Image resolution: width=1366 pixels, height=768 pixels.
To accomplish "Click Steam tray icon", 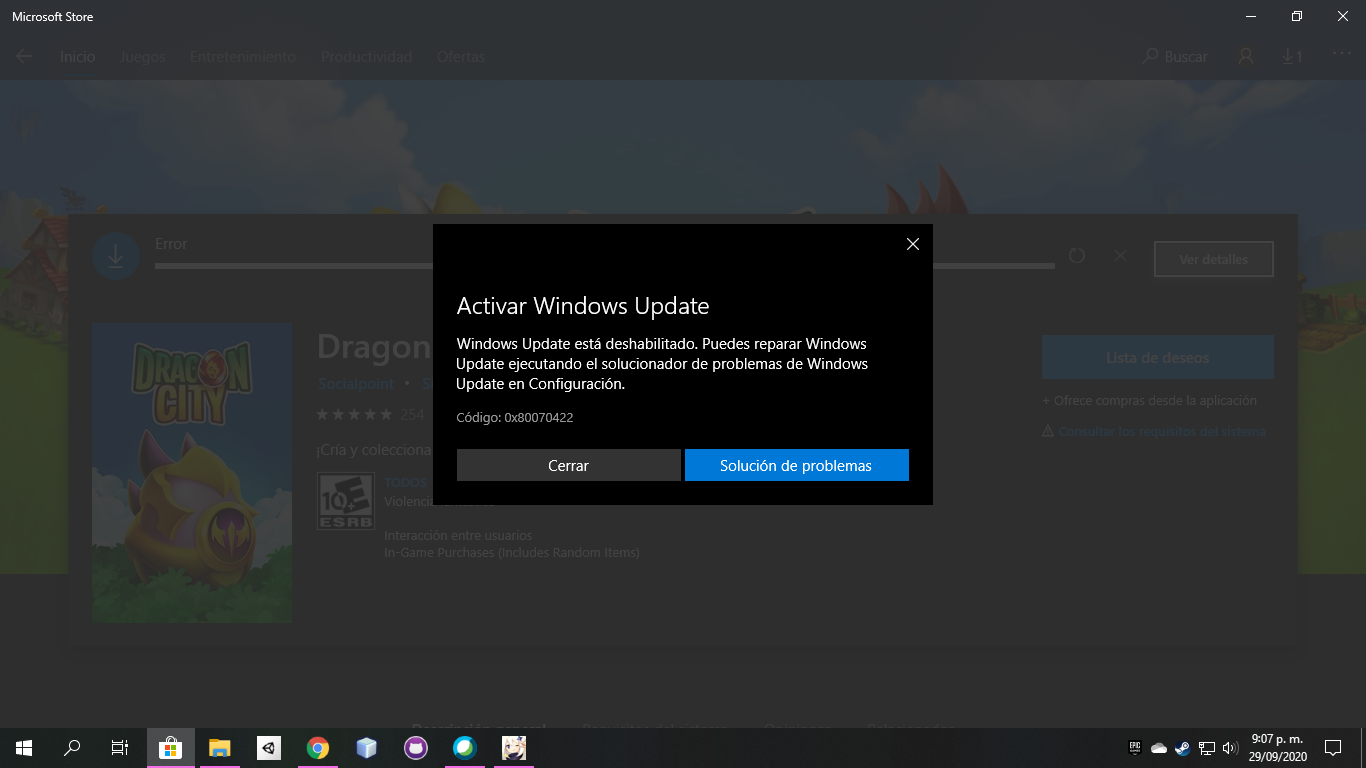I will [1182, 747].
